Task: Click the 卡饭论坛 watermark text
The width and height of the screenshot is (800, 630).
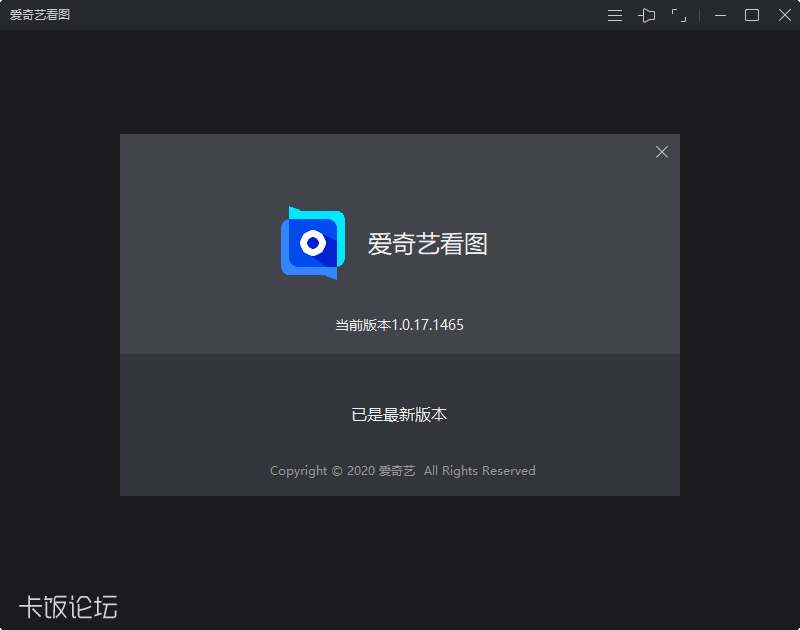Action: (x=66, y=606)
